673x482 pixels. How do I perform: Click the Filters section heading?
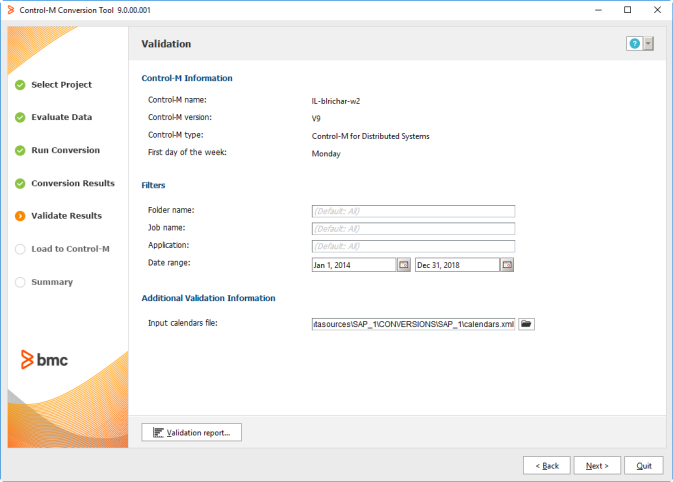click(153, 185)
